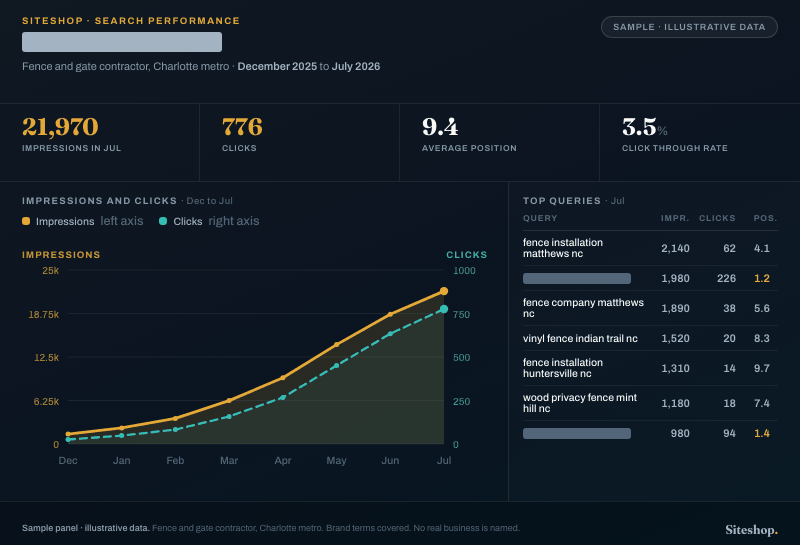Click the 1,180 impressions cell
The height and width of the screenshot is (545, 800).
tap(675, 403)
